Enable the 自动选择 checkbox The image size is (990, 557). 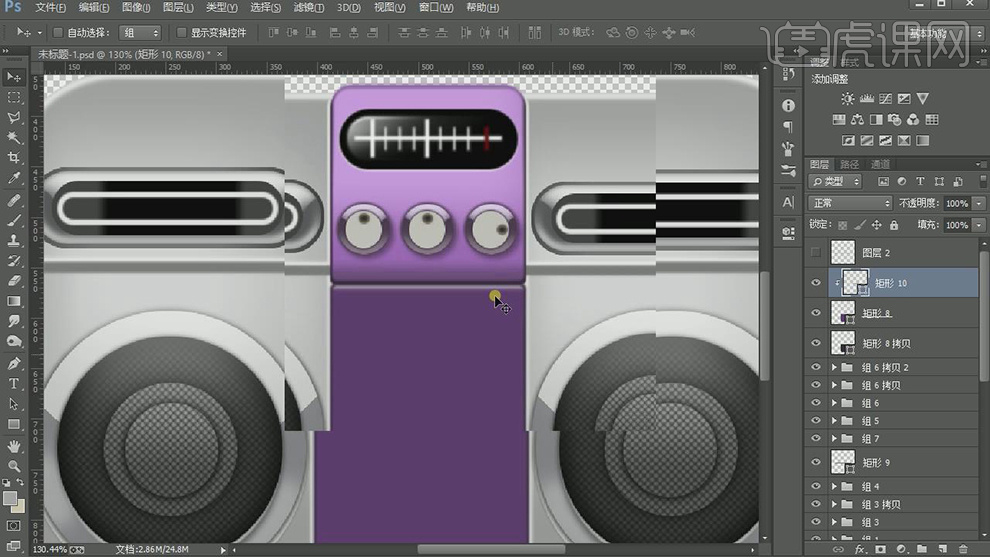point(57,33)
